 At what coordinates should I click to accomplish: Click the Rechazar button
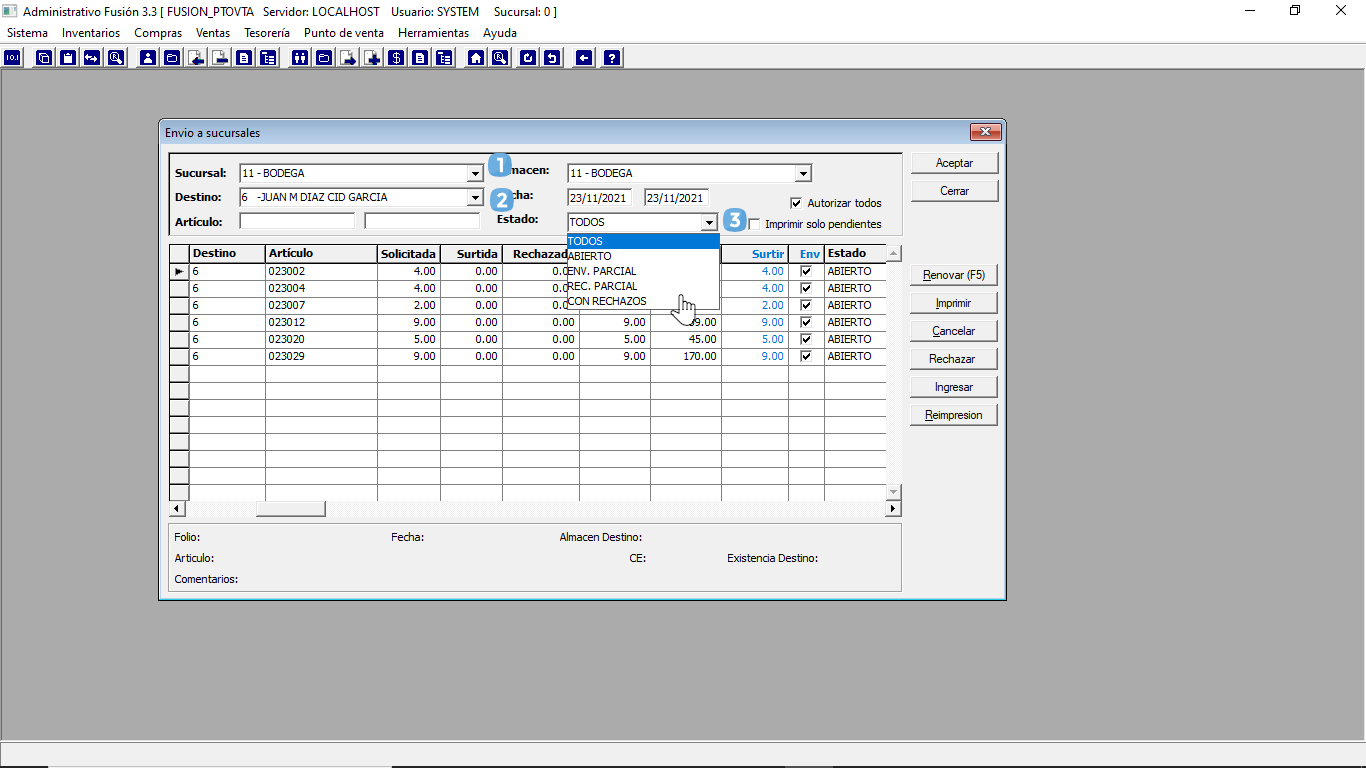pos(954,359)
